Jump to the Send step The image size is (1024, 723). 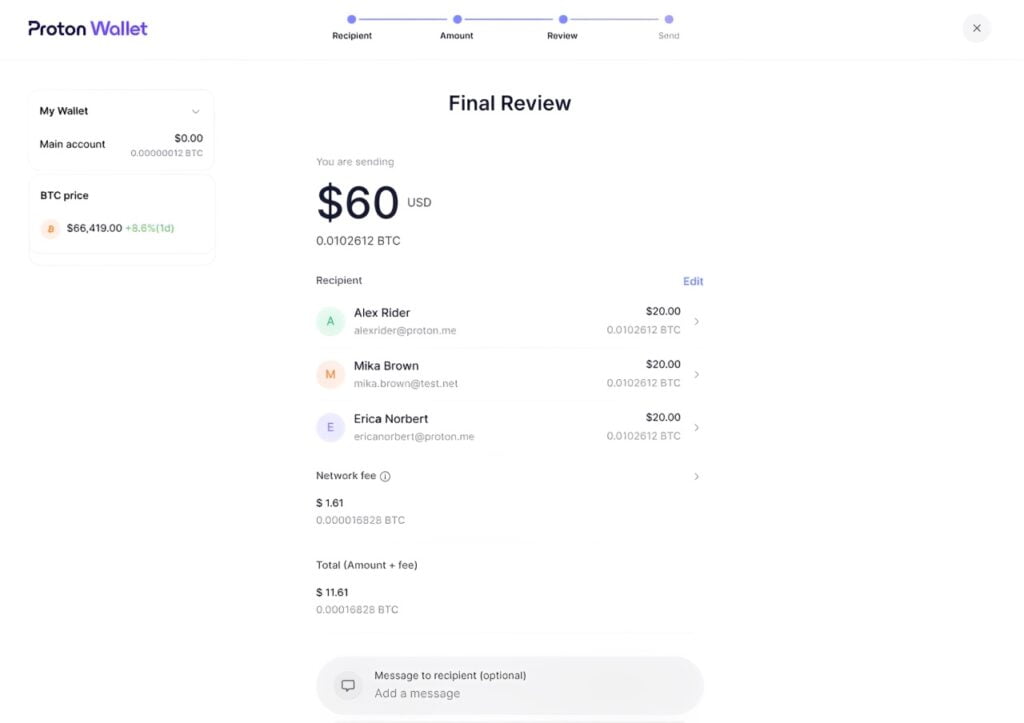668,19
